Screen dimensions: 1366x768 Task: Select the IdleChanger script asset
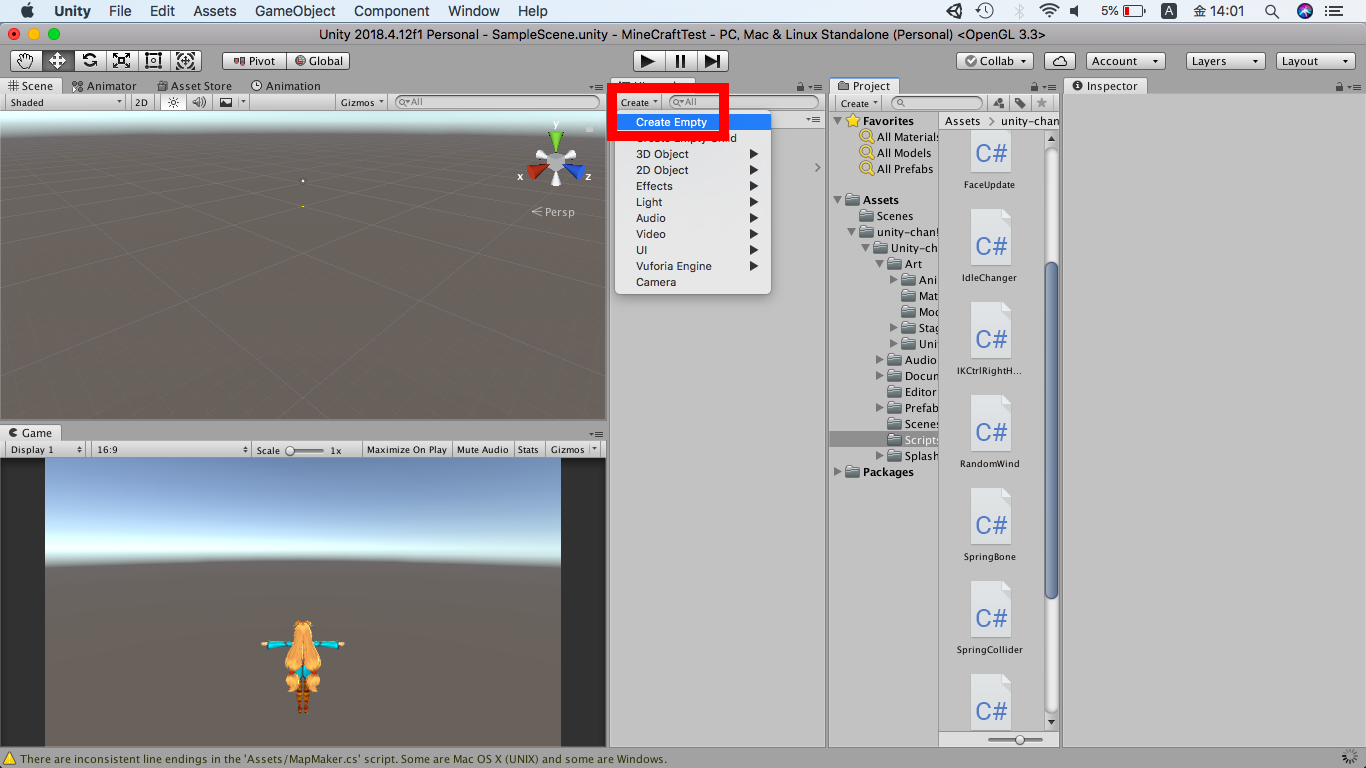tap(990, 246)
